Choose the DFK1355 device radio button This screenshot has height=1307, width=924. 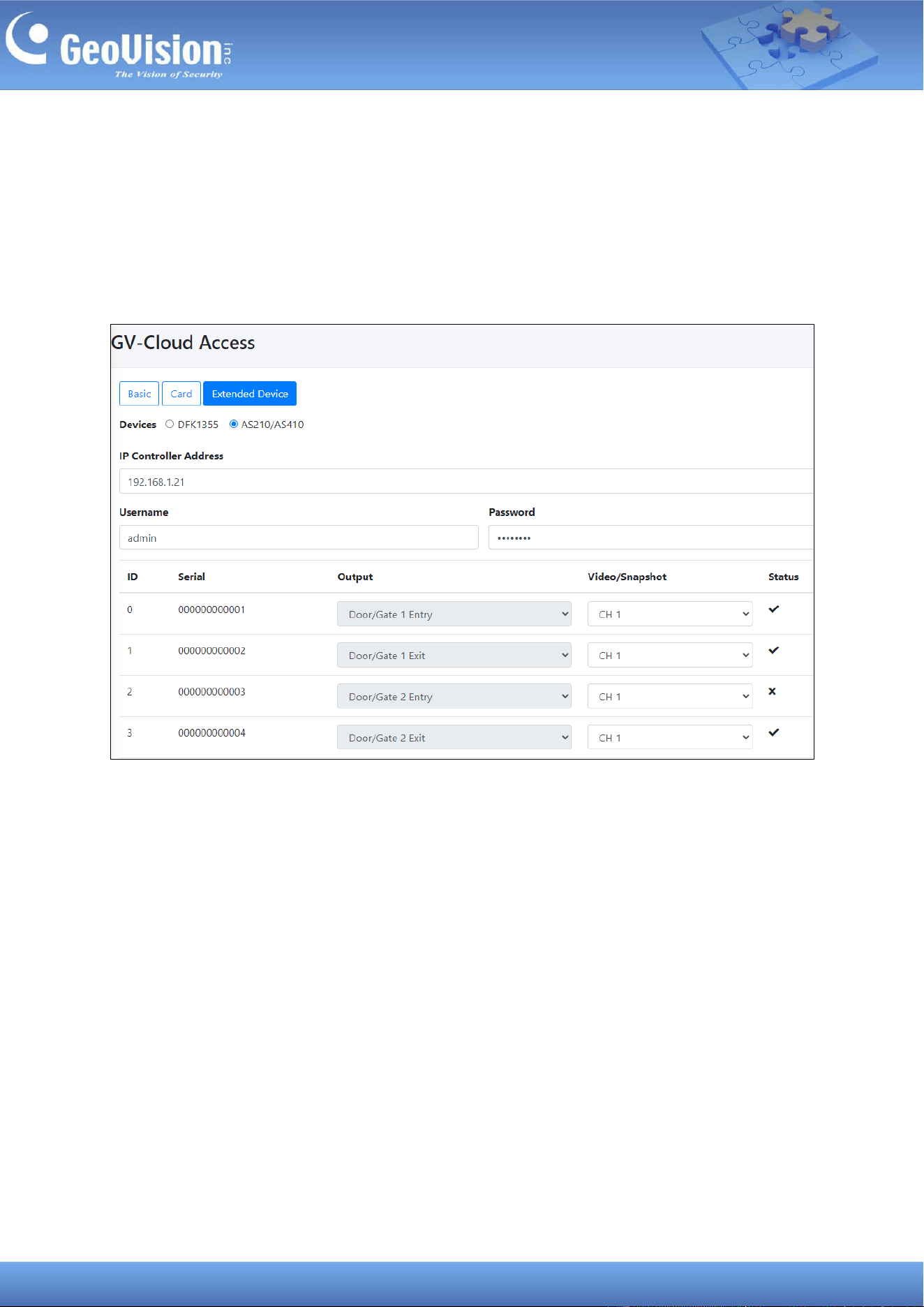(170, 424)
